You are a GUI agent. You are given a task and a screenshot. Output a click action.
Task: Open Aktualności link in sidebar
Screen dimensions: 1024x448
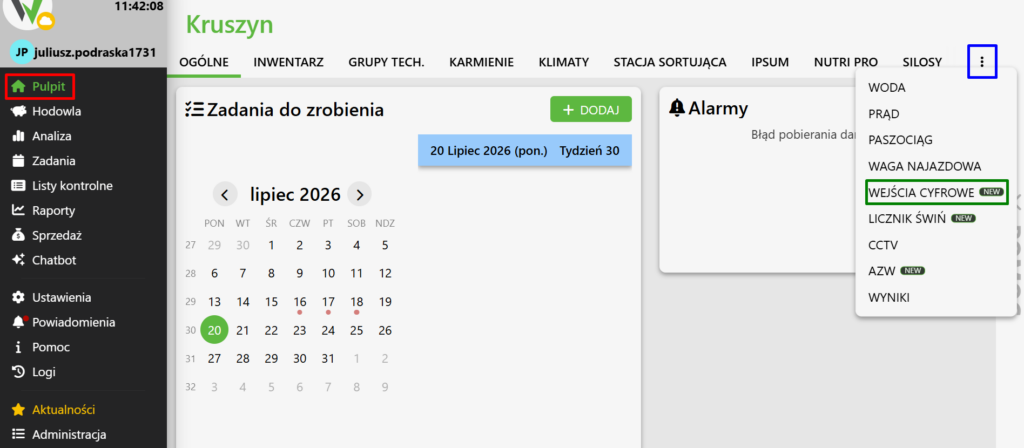(63, 410)
